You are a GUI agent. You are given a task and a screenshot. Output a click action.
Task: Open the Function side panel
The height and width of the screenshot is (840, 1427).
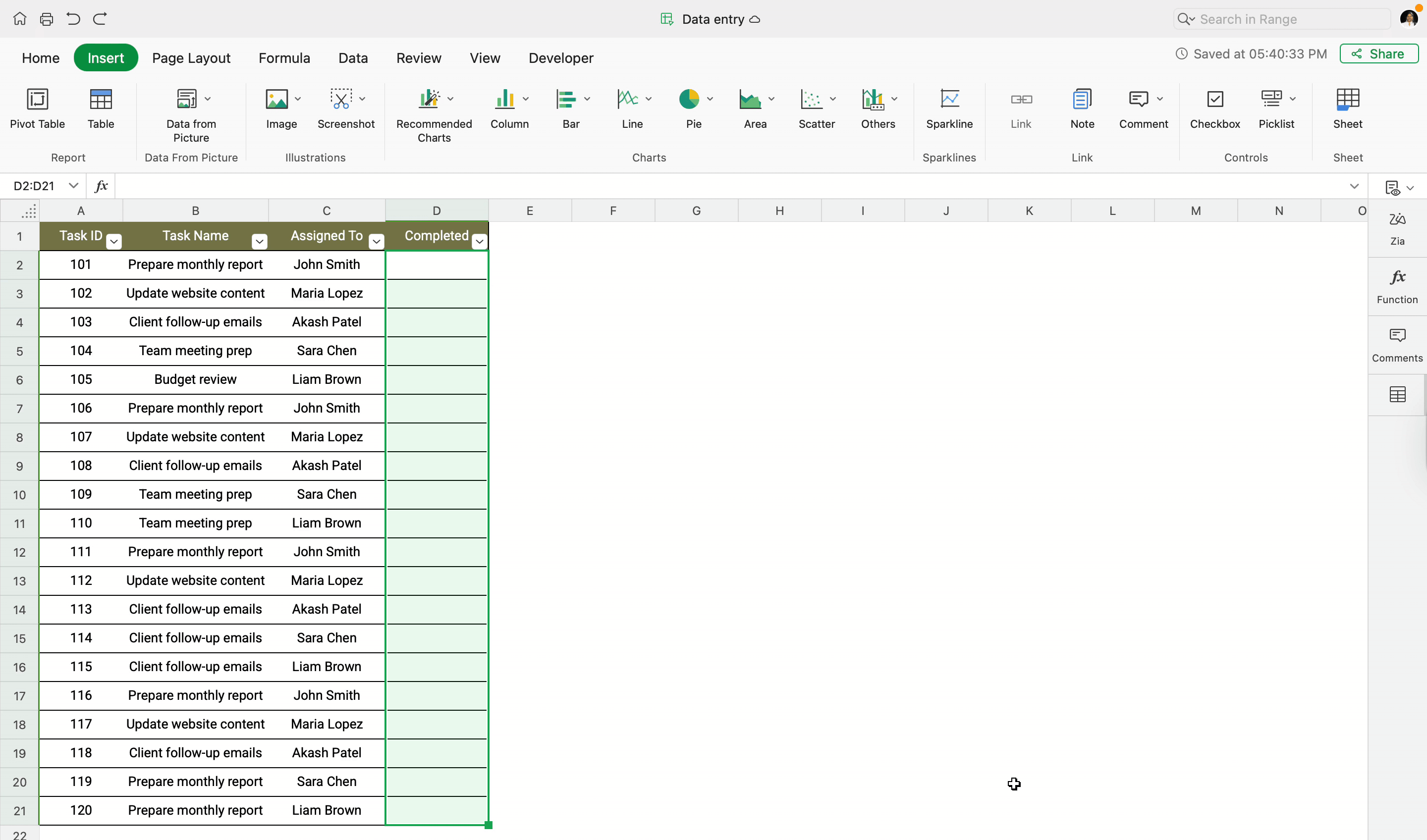(x=1397, y=286)
